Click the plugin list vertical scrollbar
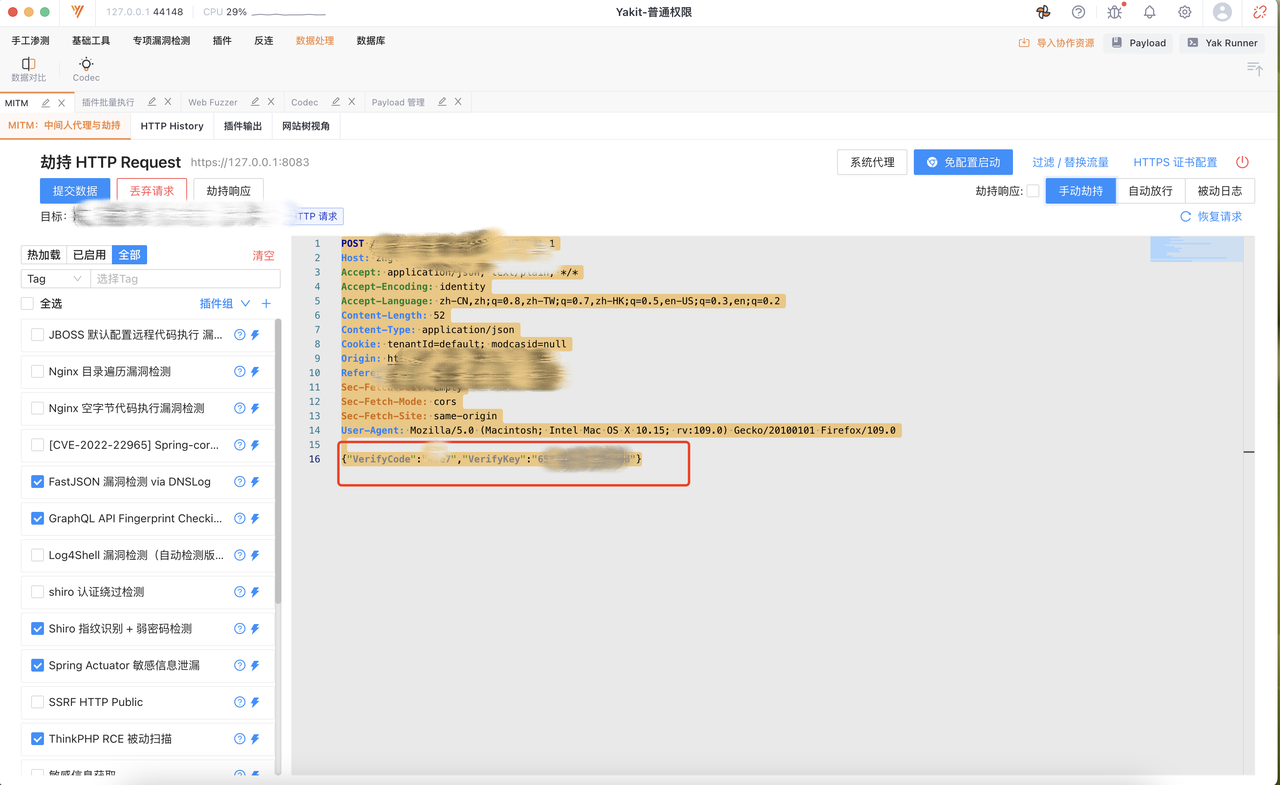 coord(278,460)
